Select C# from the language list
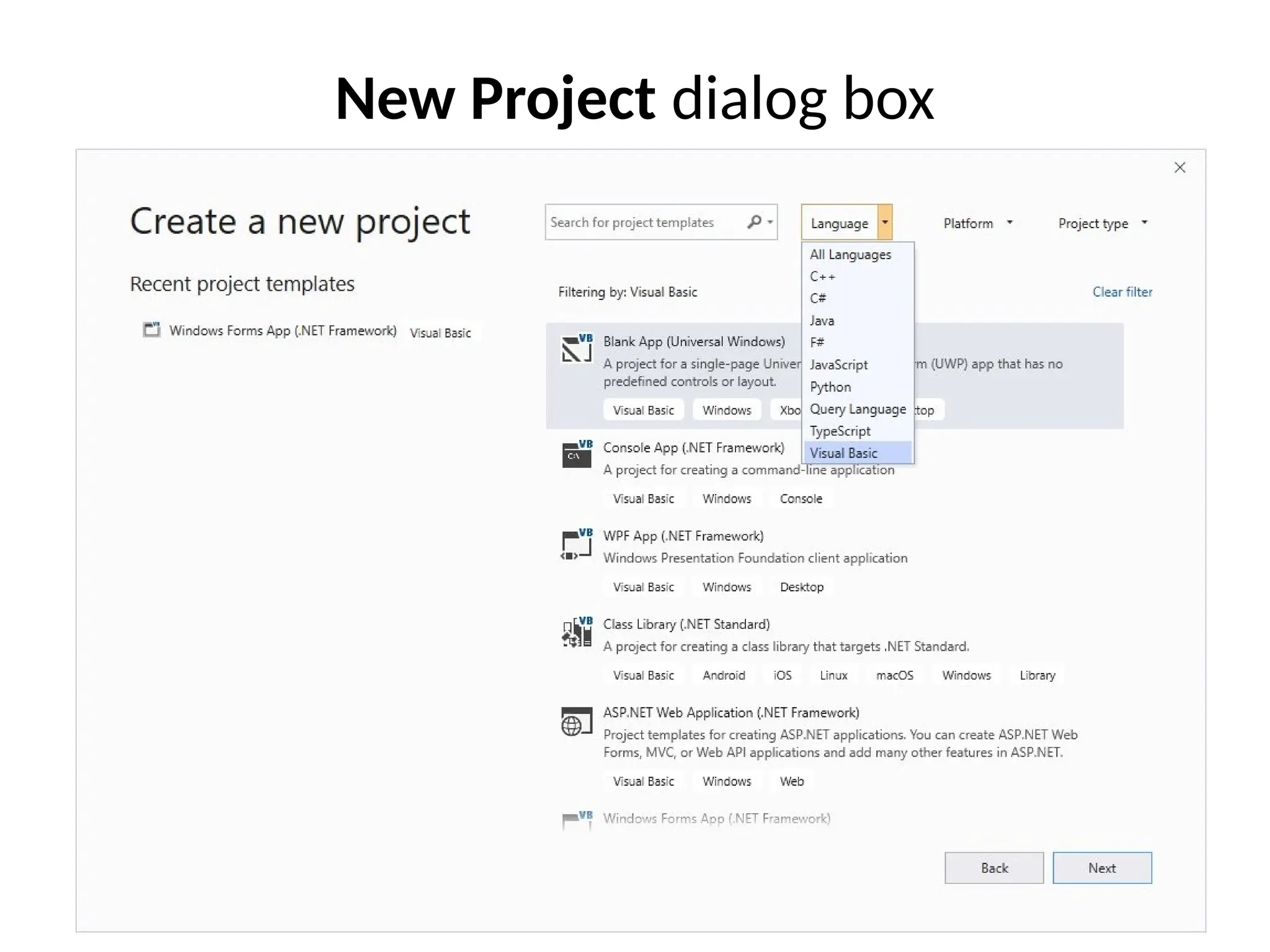 click(x=818, y=298)
